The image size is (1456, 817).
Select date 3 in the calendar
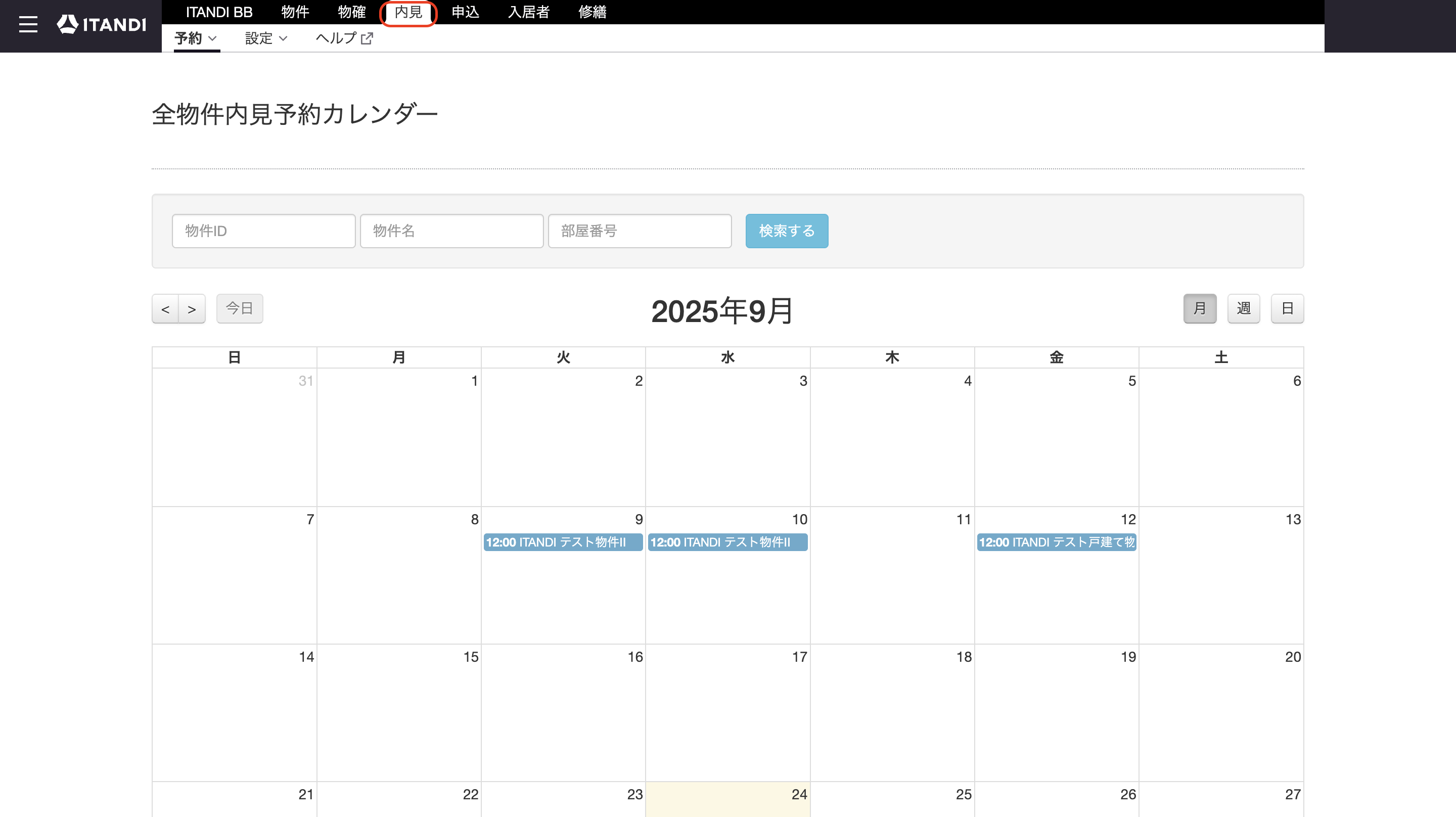click(803, 381)
